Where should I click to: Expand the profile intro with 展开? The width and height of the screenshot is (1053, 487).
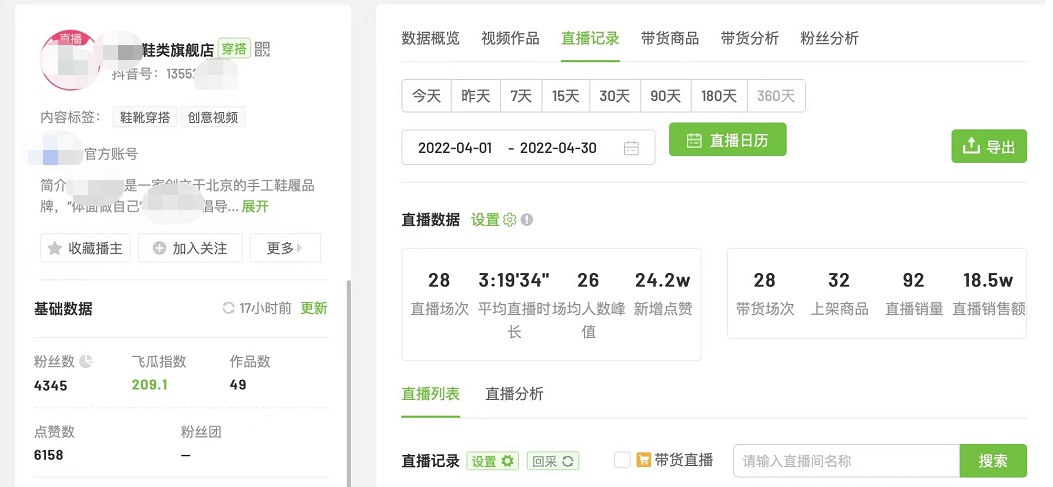pos(255,206)
